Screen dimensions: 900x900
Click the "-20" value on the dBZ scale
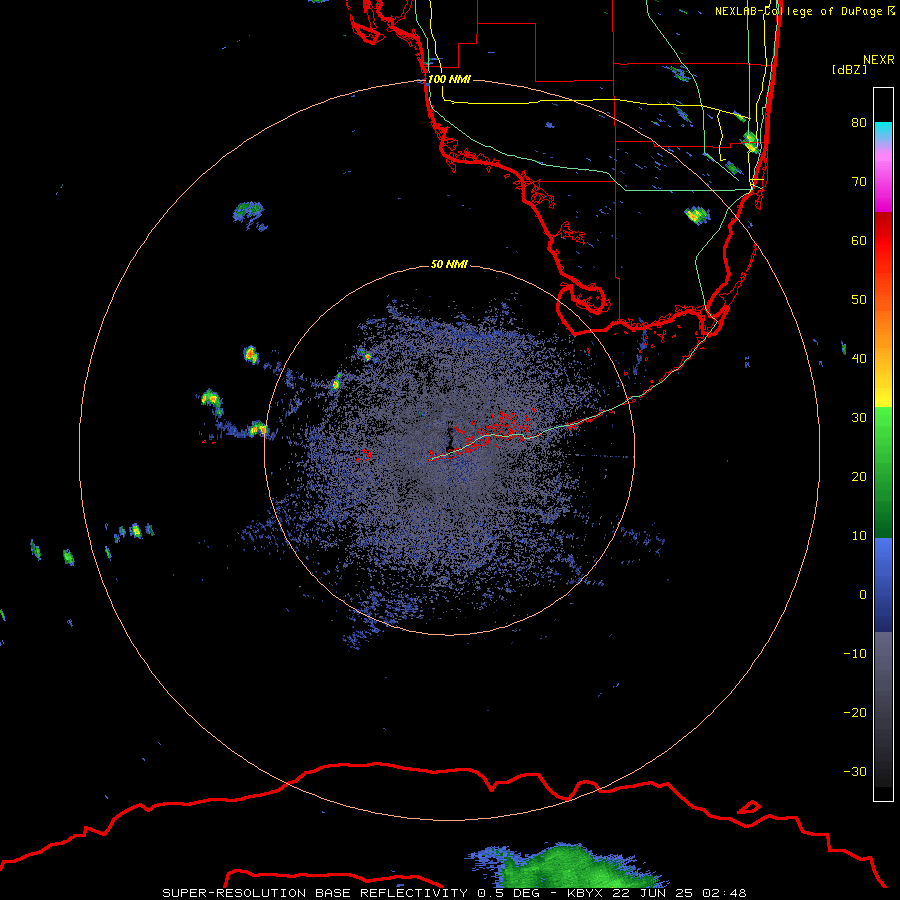click(855, 712)
